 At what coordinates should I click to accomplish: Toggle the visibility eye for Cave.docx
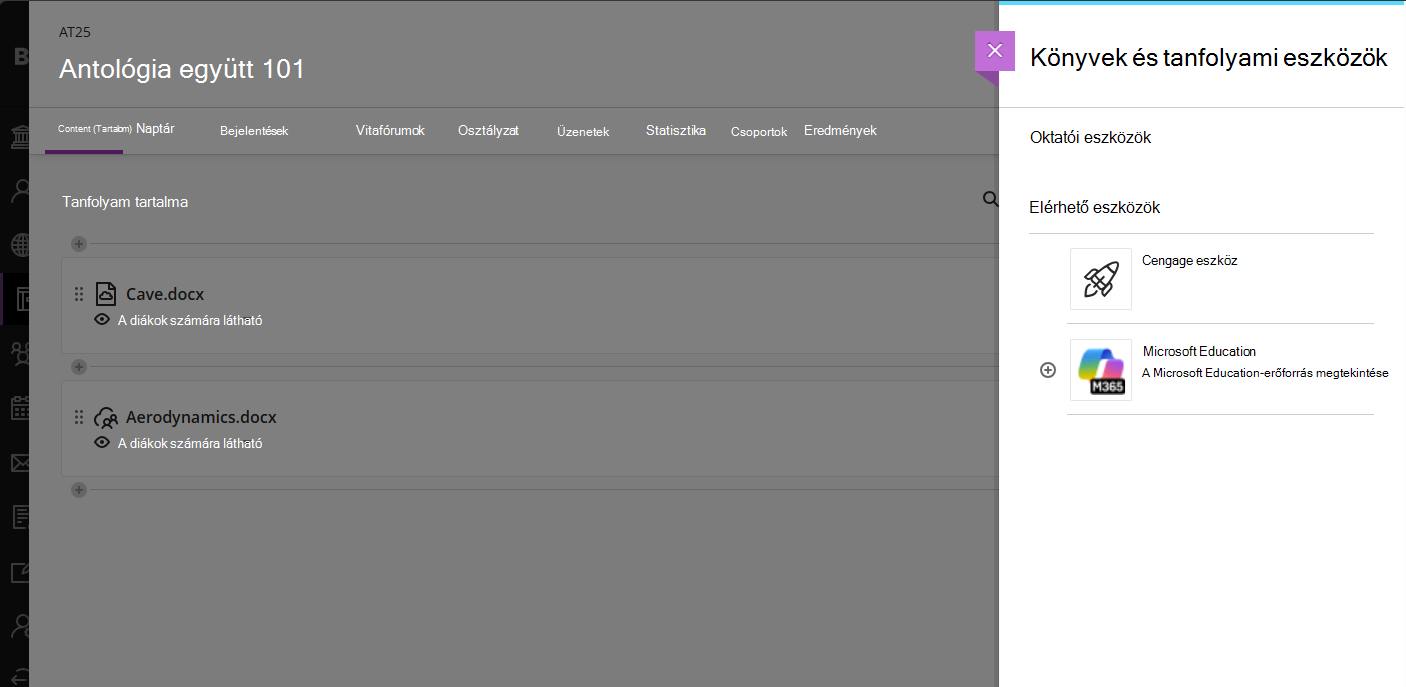101,320
